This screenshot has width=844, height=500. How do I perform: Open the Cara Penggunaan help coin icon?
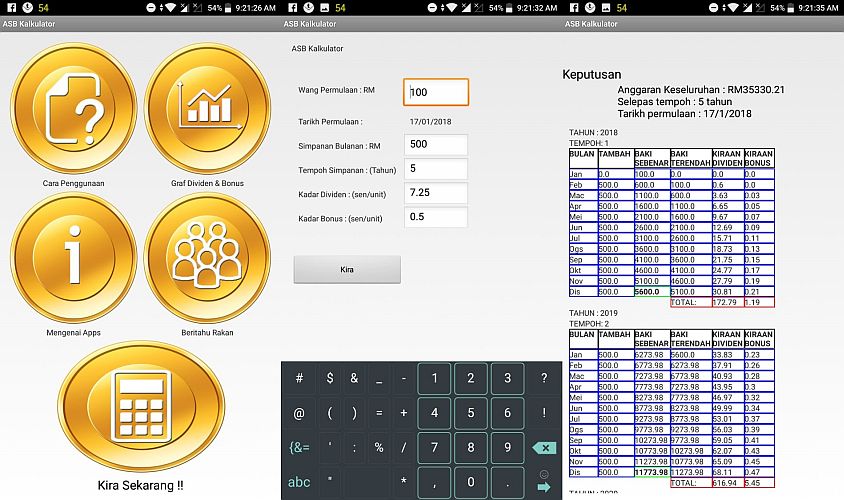click(x=74, y=108)
